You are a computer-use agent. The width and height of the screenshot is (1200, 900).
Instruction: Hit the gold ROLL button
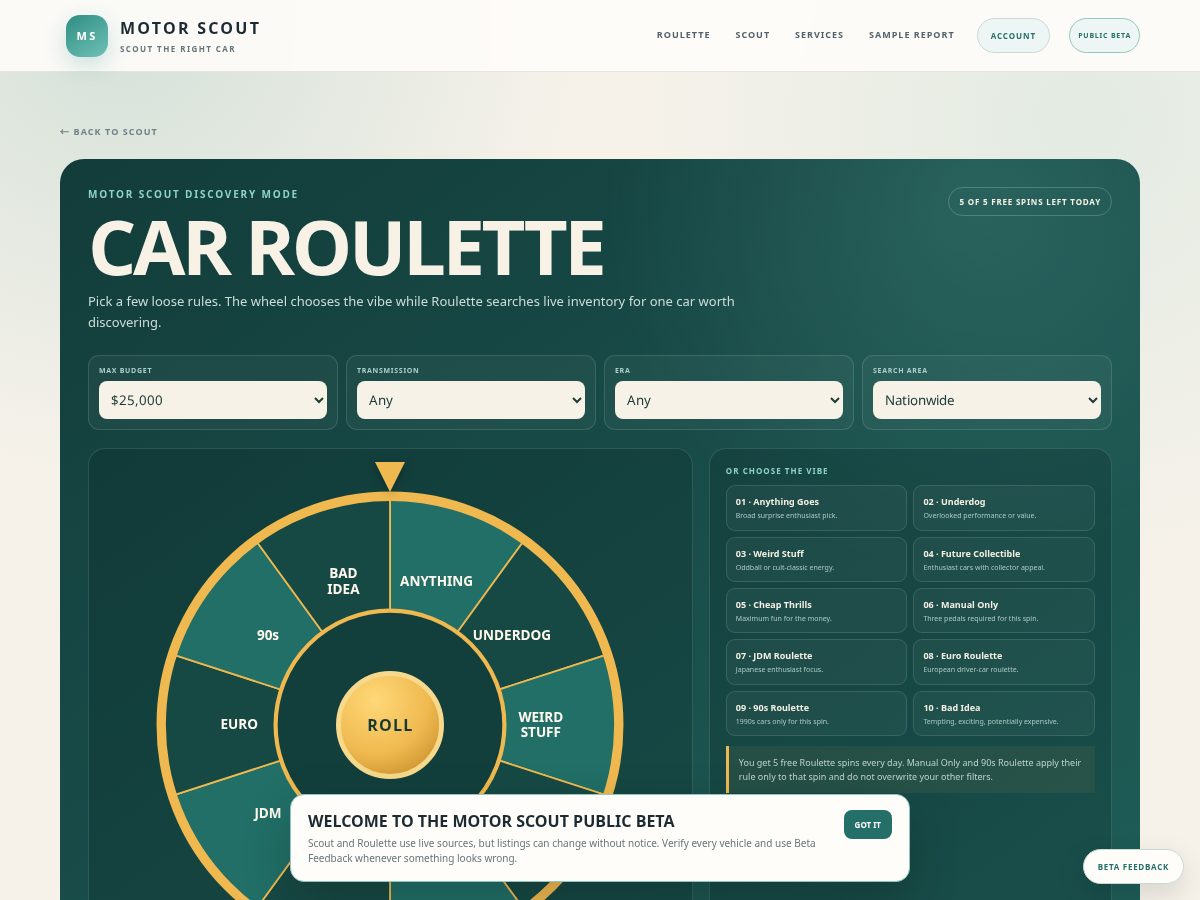pos(390,725)
